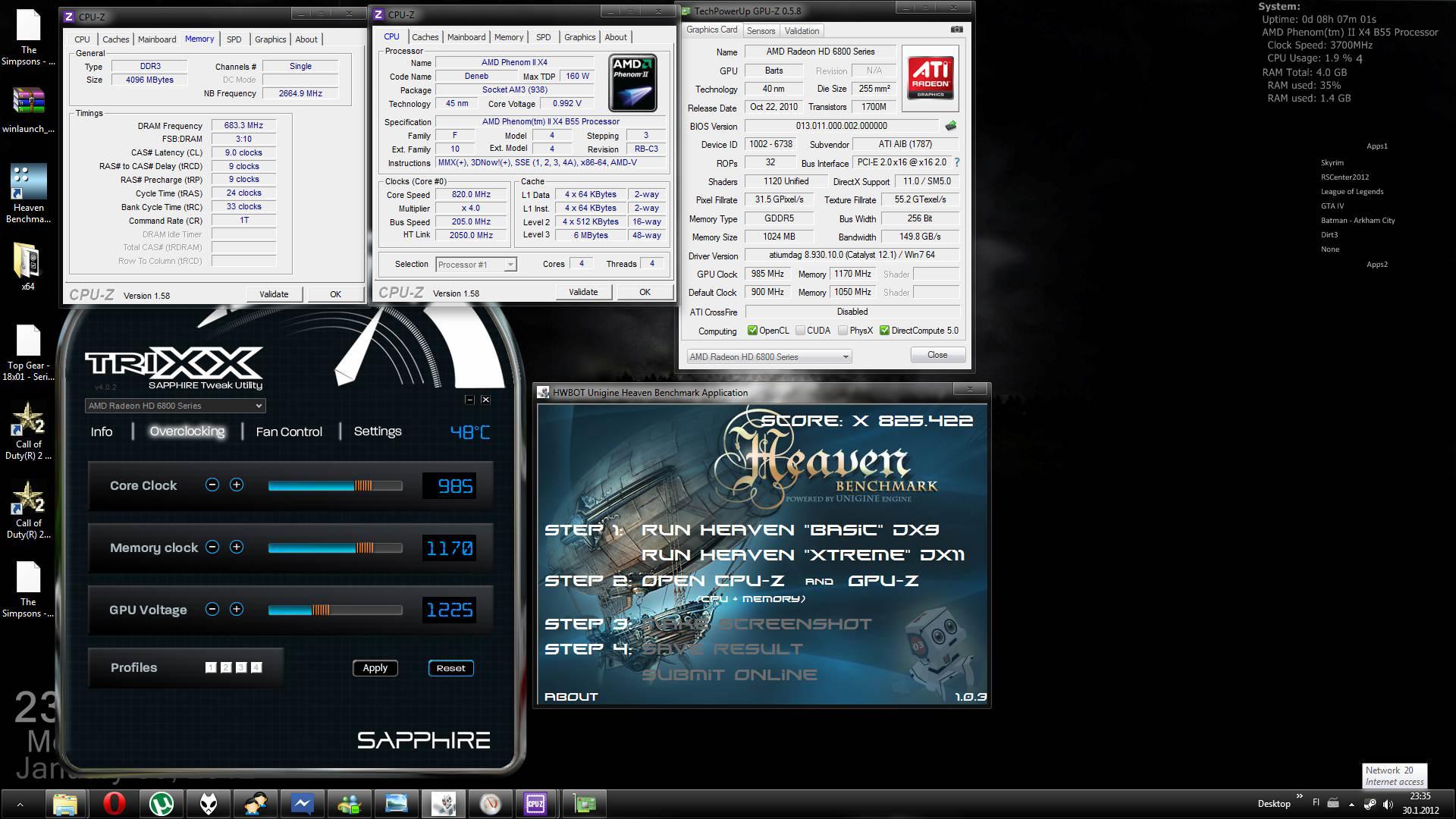Click Reset button in TRIXX

450,668
